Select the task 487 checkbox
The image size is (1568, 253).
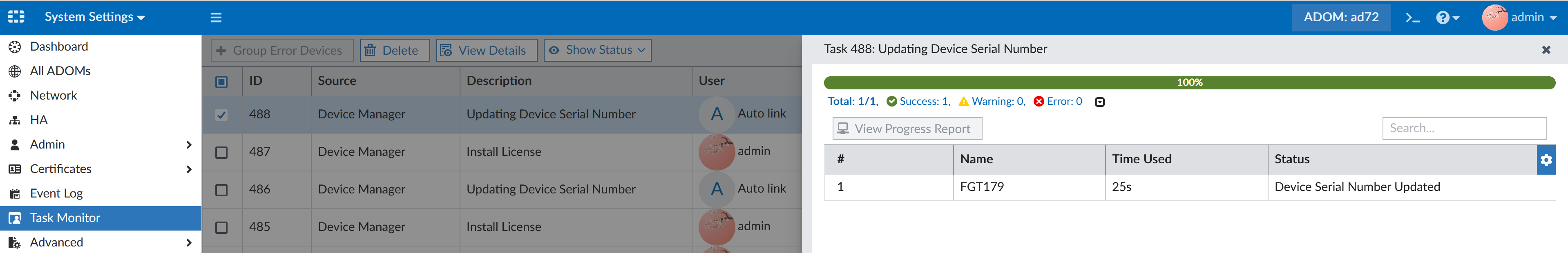[221, 153]
